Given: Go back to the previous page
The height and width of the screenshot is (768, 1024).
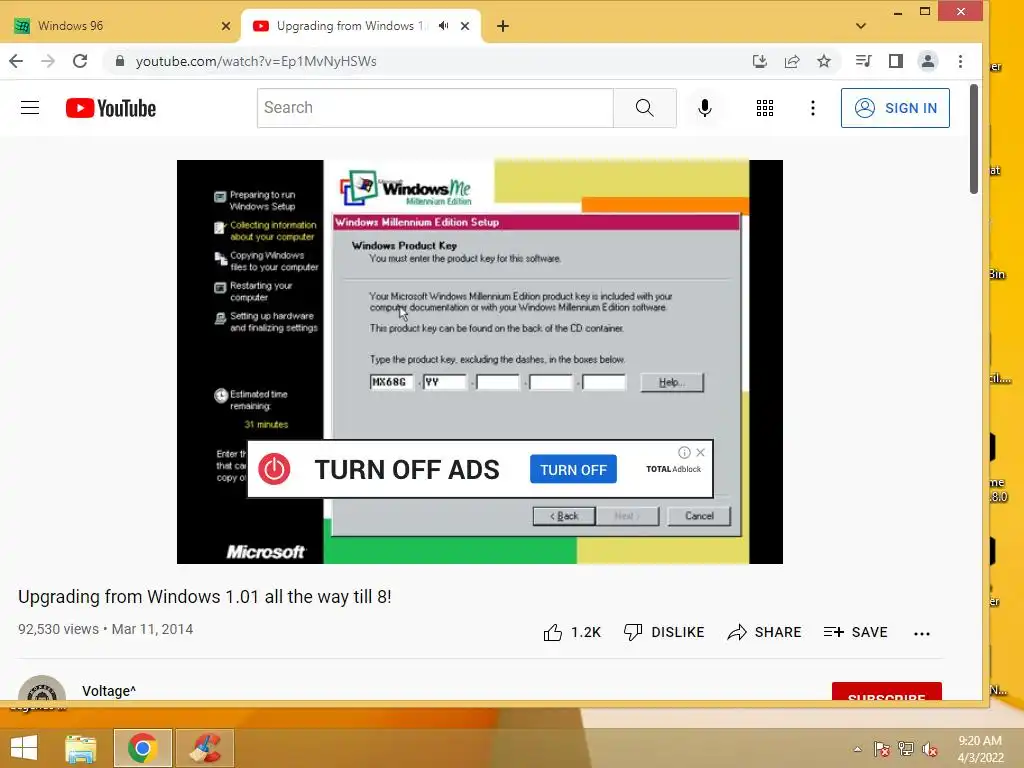Looking at the screenshot, I should click(16, 61).
